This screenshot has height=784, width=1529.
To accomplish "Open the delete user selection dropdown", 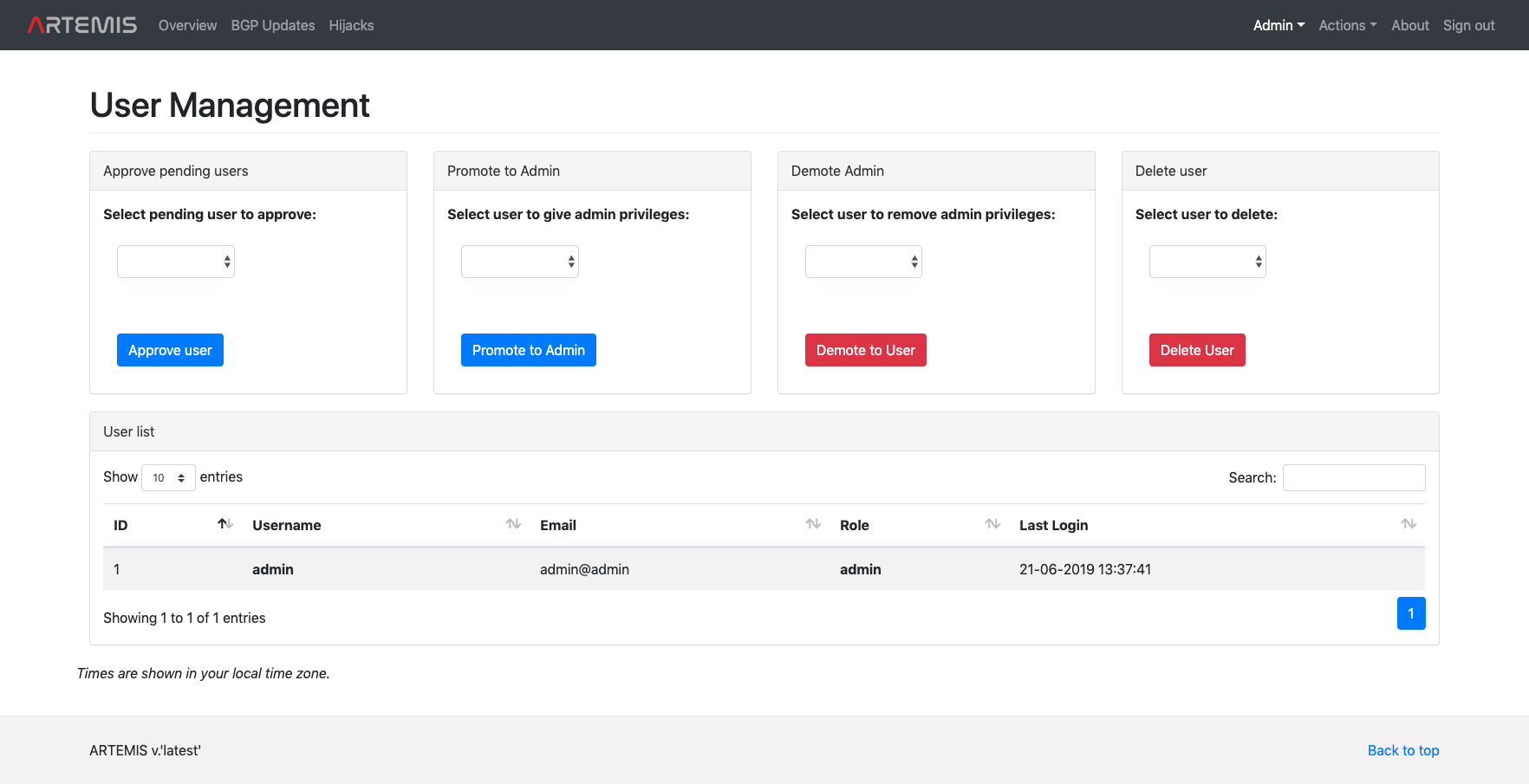I will (1207, 261).
